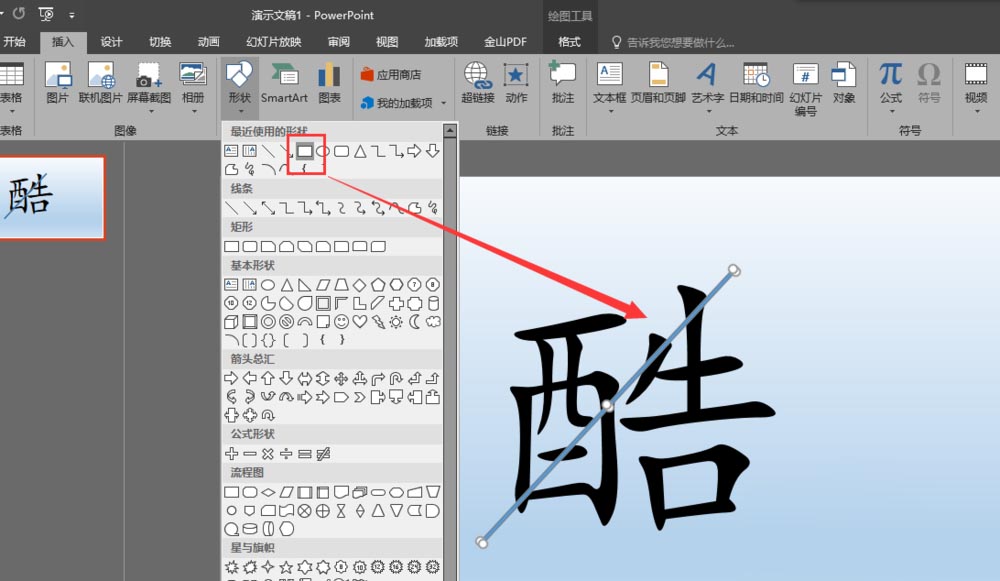Viewport: 1000px width, 581px height.
Task: Insert 日期和时间 date and time
Action: pos(756,83)
